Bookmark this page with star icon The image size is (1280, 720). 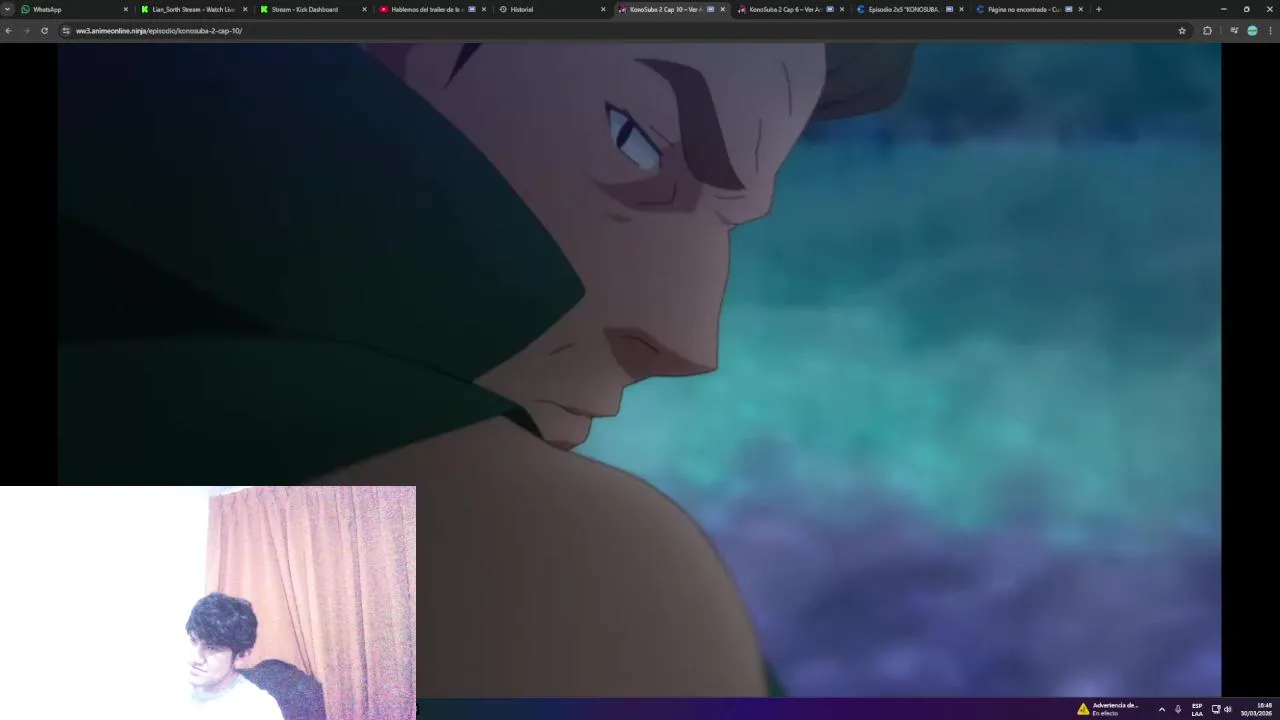[x=1182, y=31]
